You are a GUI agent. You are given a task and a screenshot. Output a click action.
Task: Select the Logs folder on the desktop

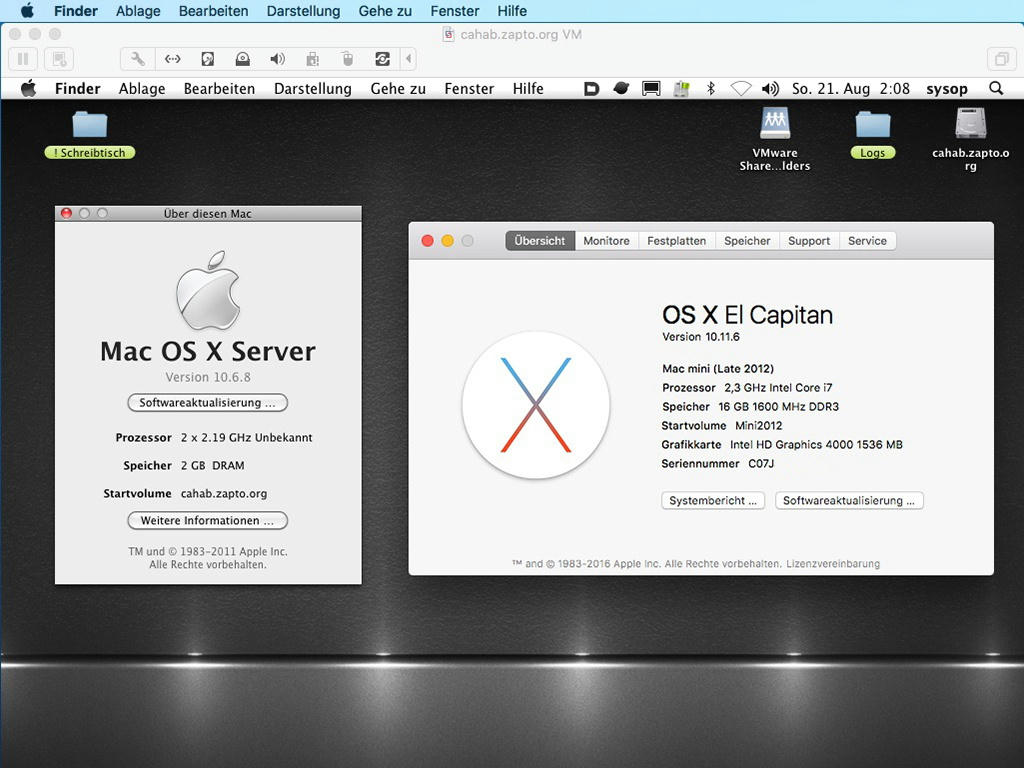(872, 135)
